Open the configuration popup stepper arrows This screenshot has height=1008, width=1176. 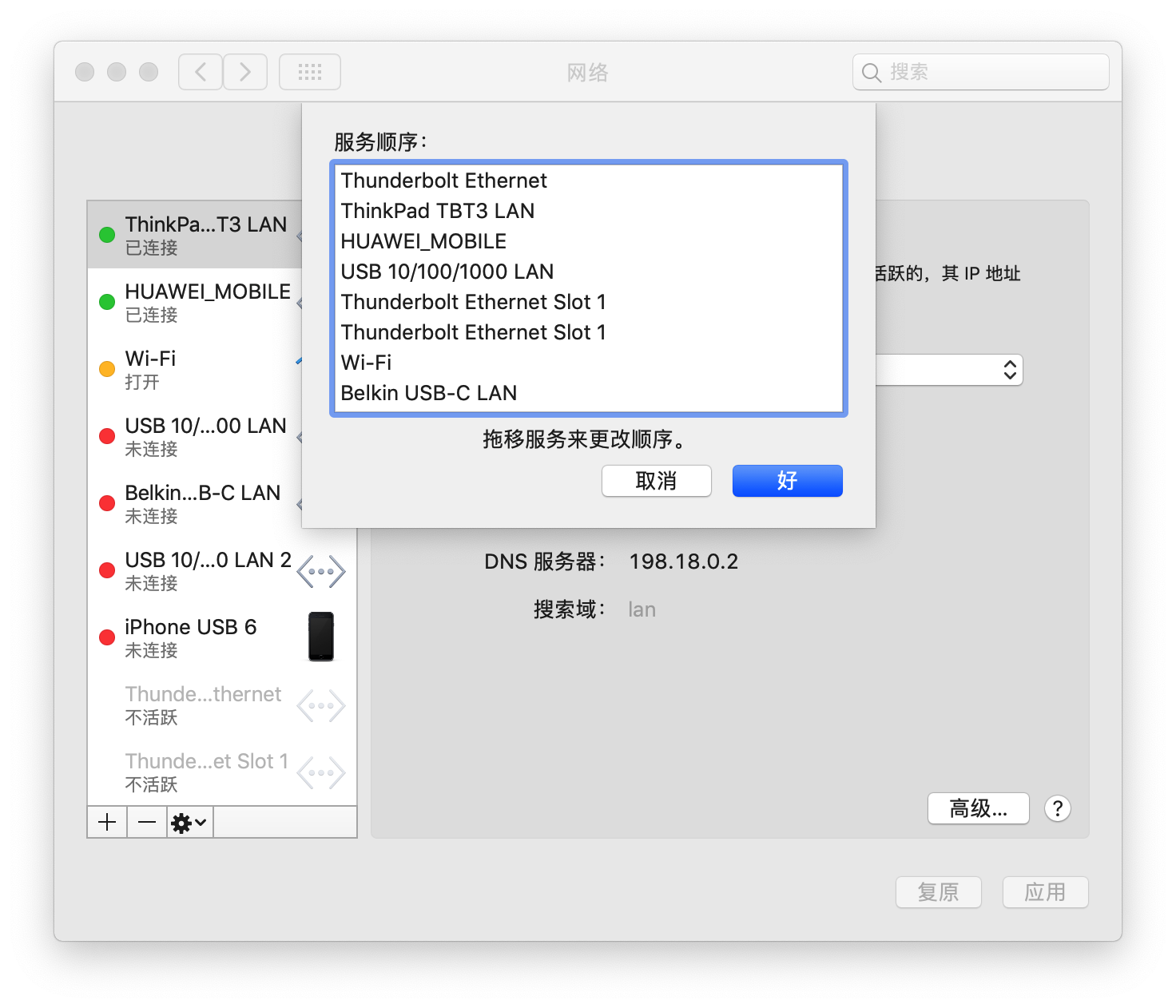[1010, 370]
